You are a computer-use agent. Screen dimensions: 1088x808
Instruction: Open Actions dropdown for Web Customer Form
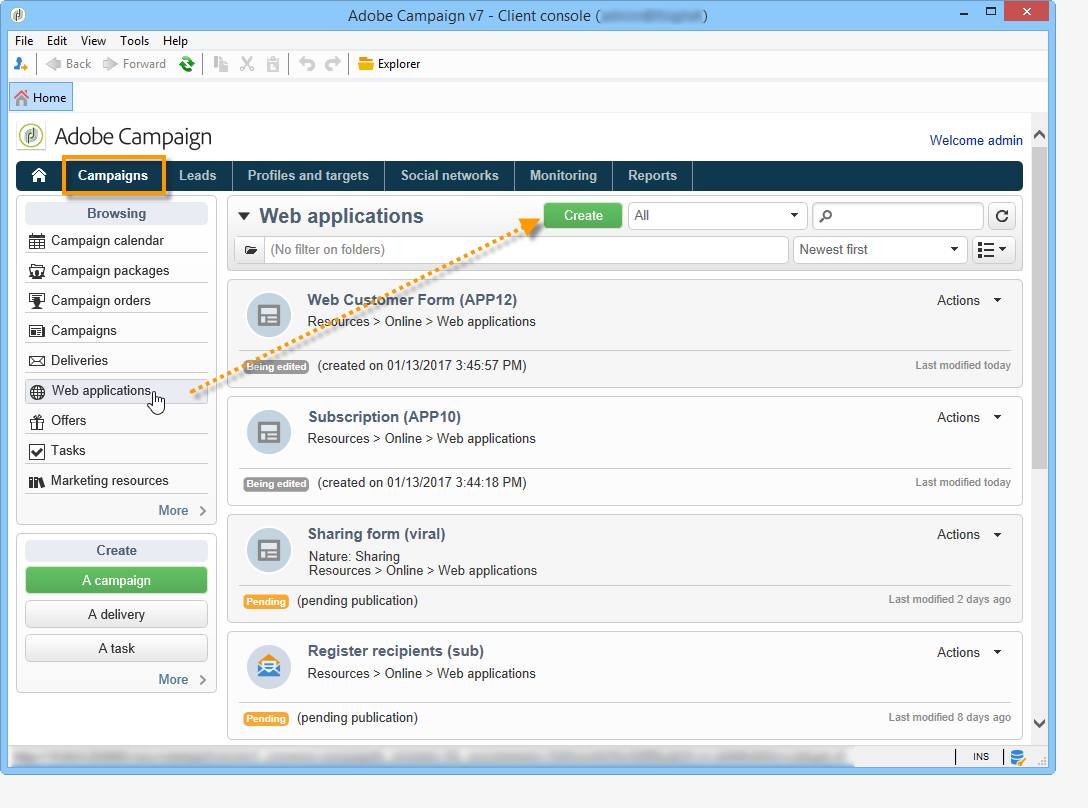[x=969, y=301]
